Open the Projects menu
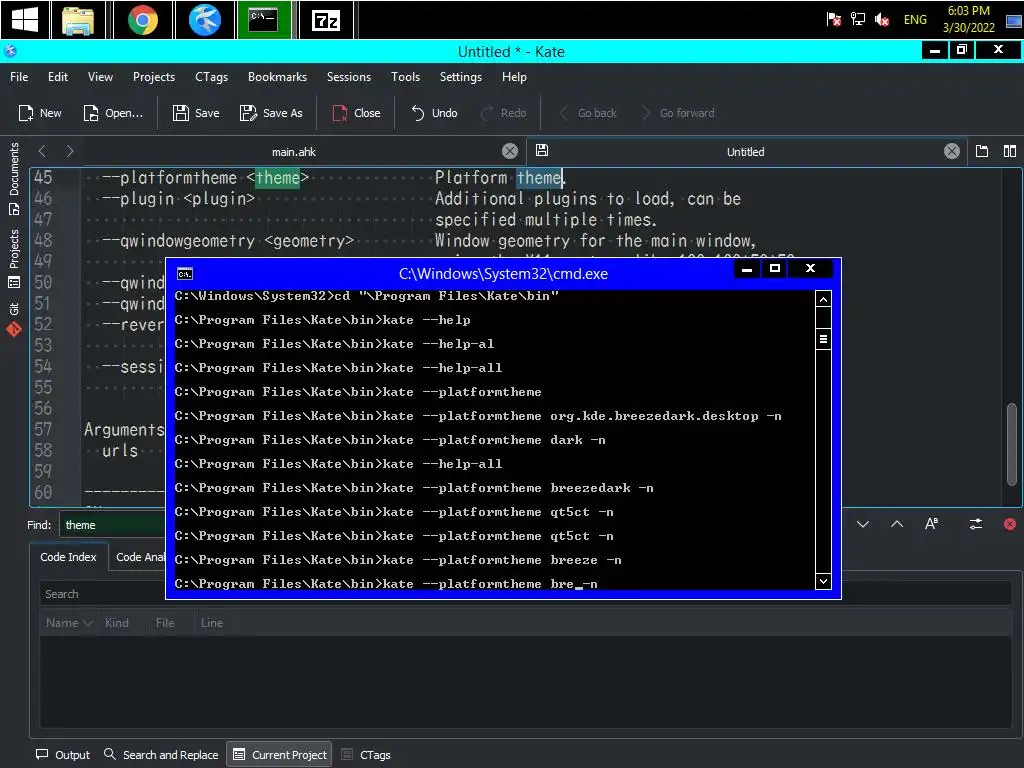This screenshot has height=768, width=1024. point(153,77)
